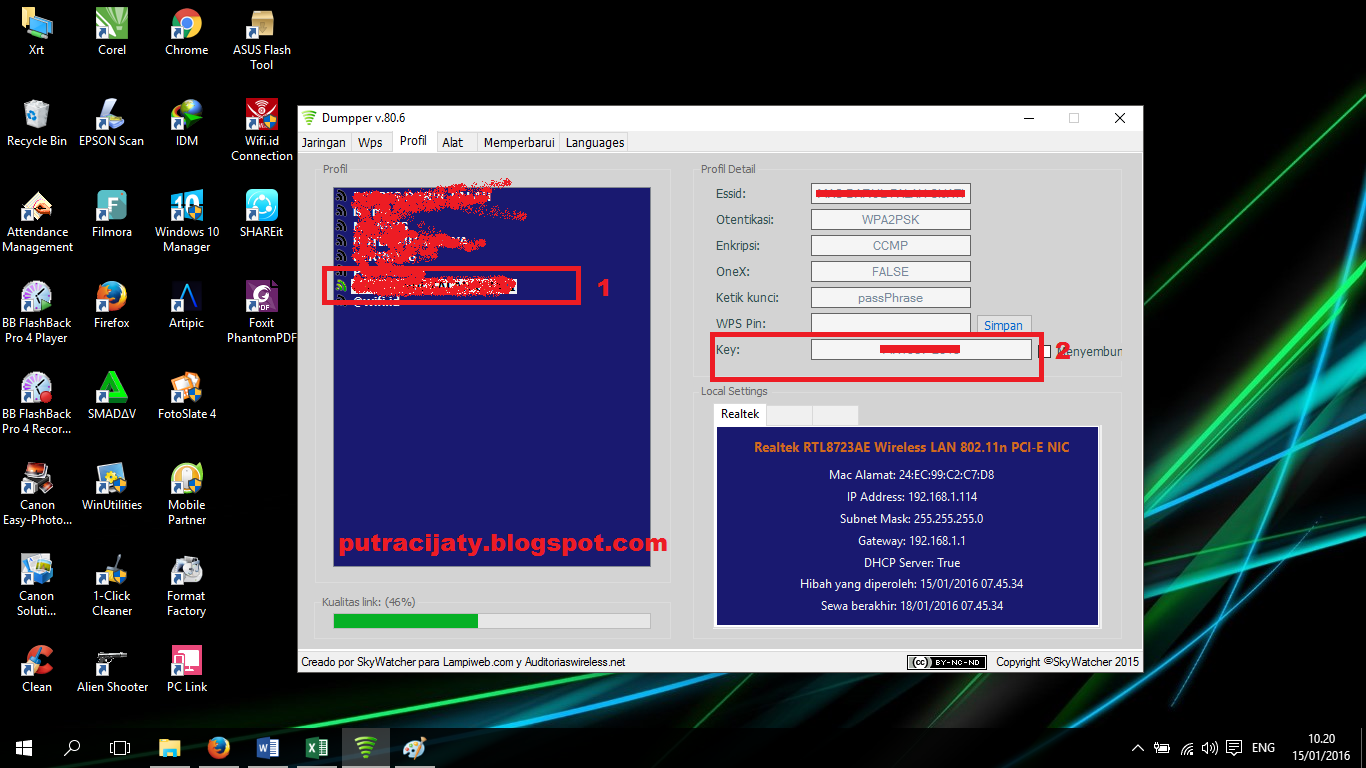Click the WPS Pin input field

coord(891,323)
